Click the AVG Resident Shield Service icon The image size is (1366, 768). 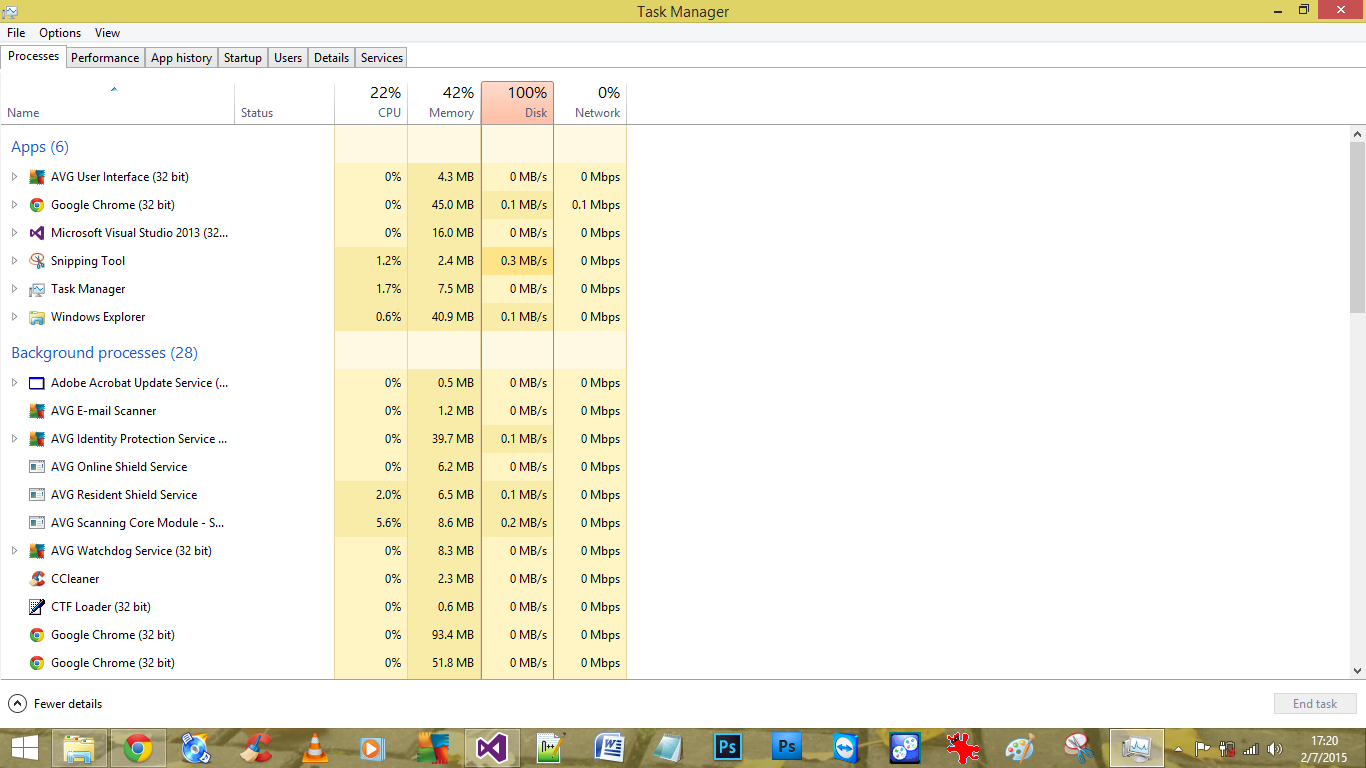37,495
